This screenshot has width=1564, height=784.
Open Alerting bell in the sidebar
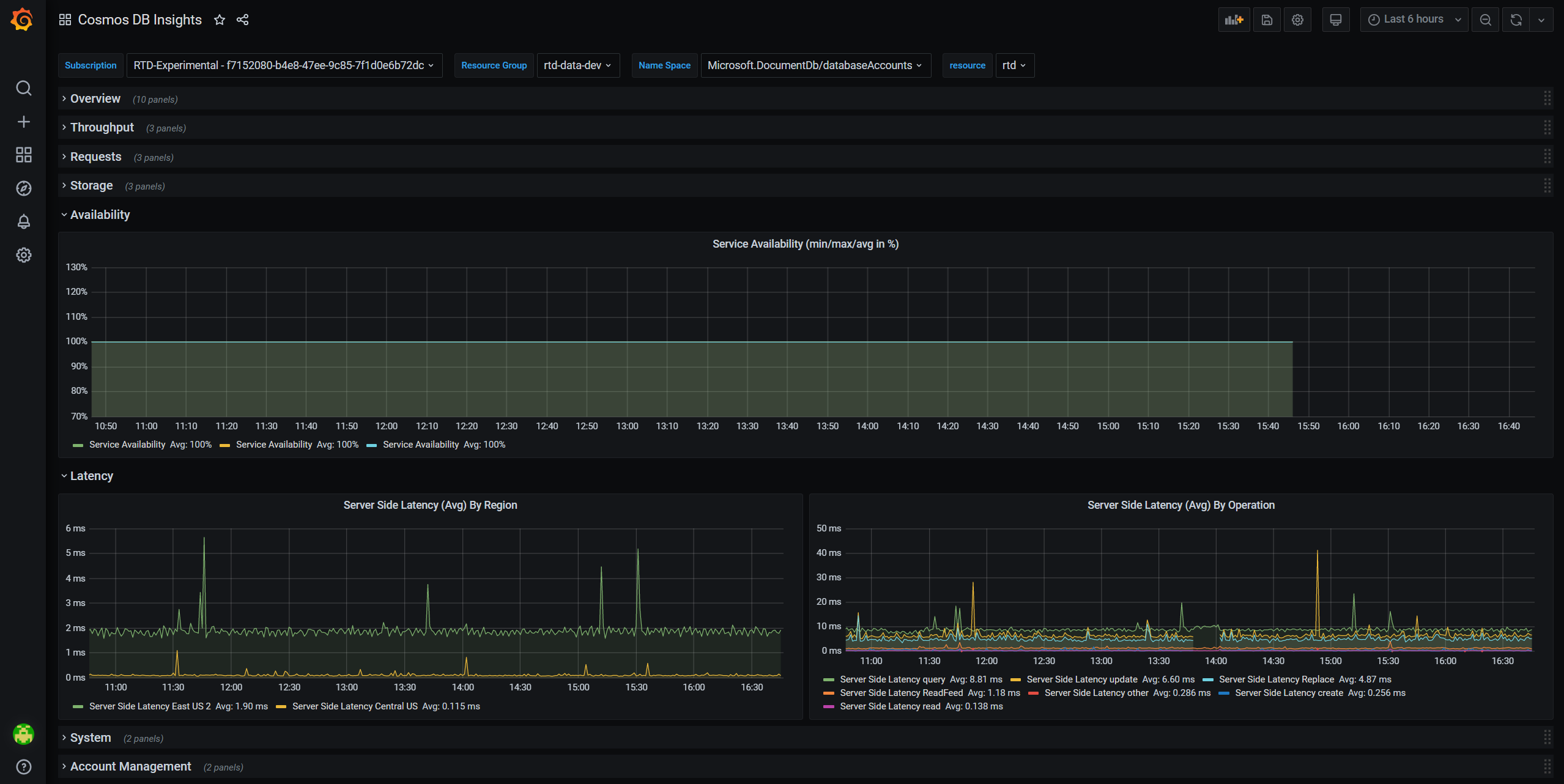23,221
